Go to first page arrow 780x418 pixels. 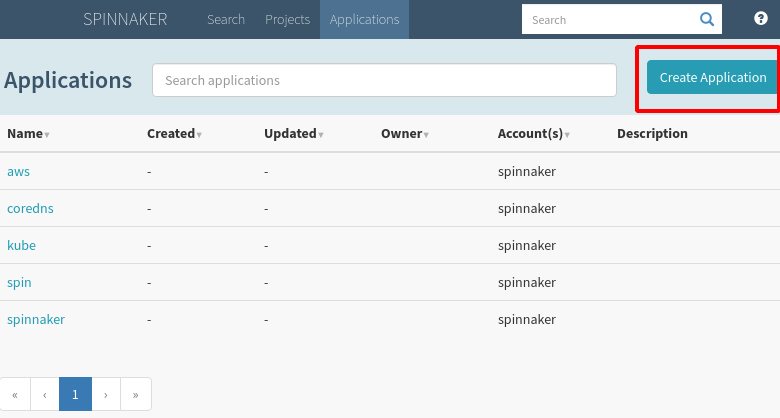[15, 394]
